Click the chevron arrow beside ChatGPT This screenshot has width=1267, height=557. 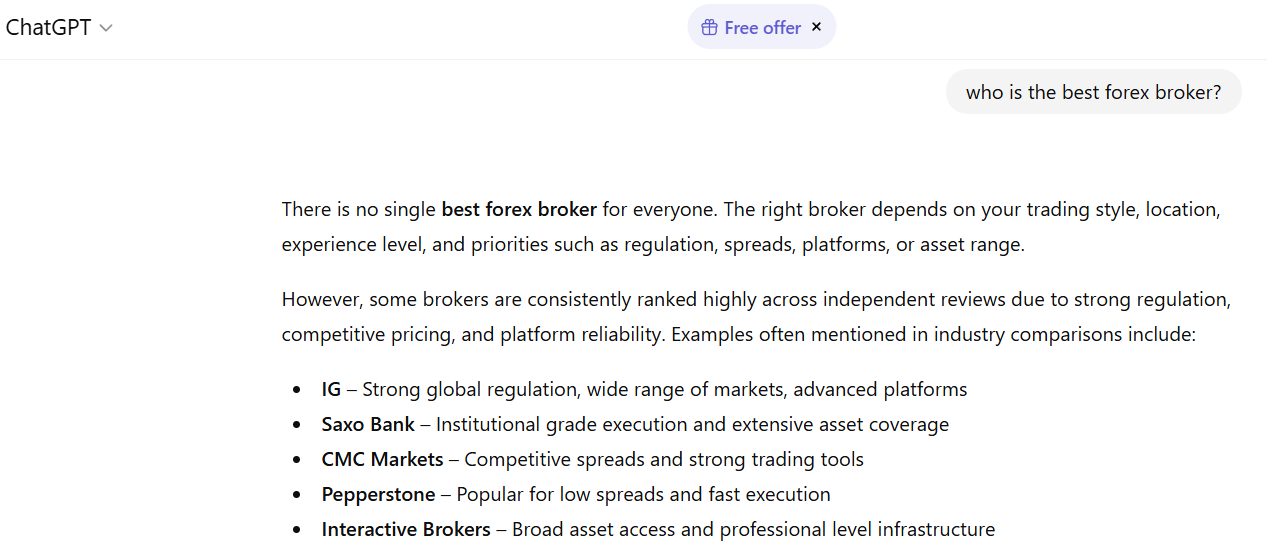click(106, 28)
